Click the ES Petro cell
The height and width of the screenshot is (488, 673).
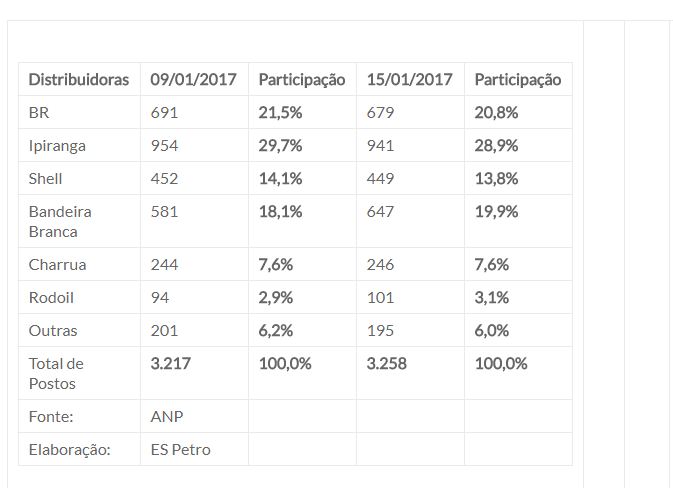(194, 449)
